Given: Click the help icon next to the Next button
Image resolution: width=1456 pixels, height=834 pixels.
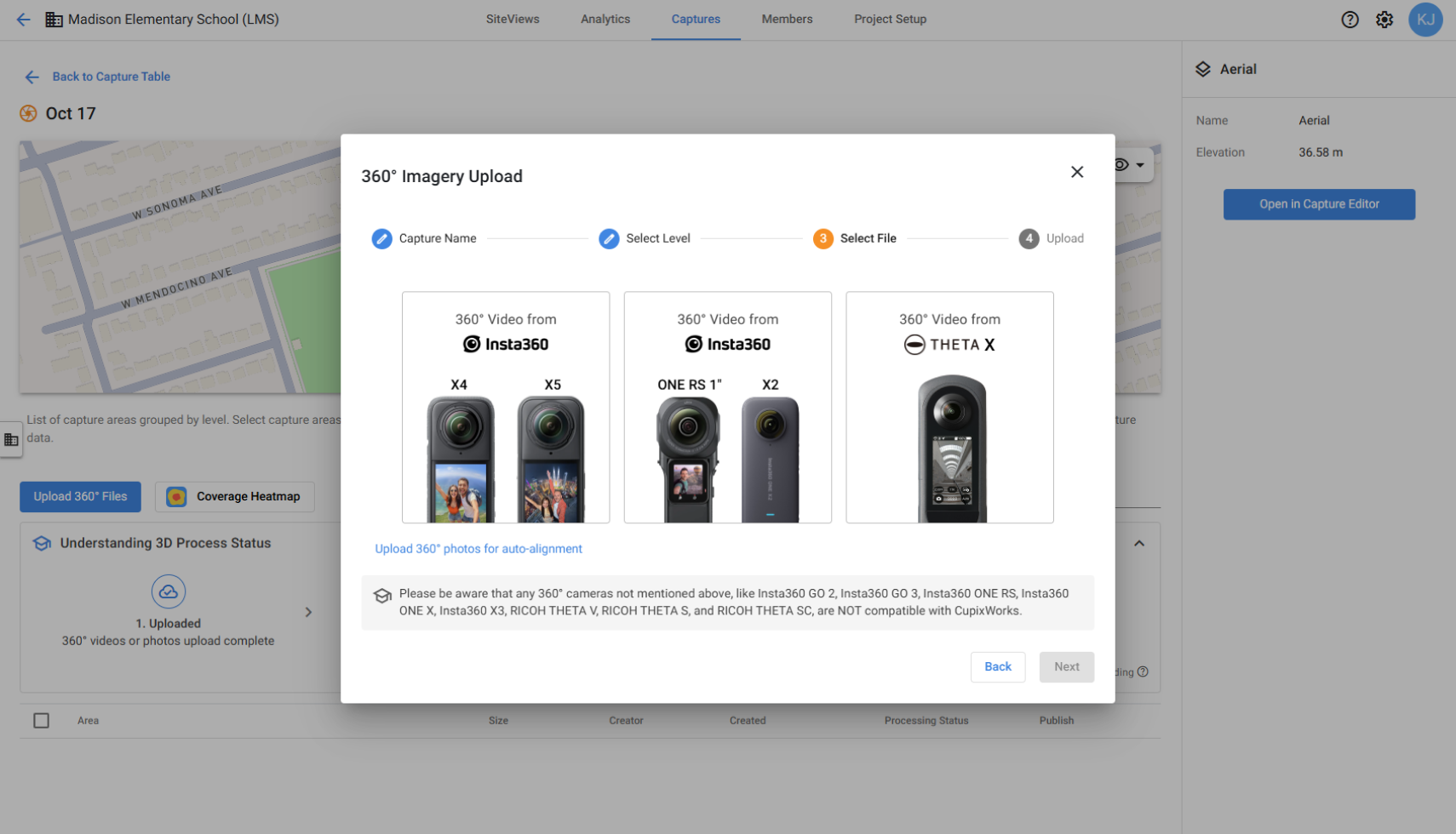Looking at the screenshot, I should [1143, 671].
